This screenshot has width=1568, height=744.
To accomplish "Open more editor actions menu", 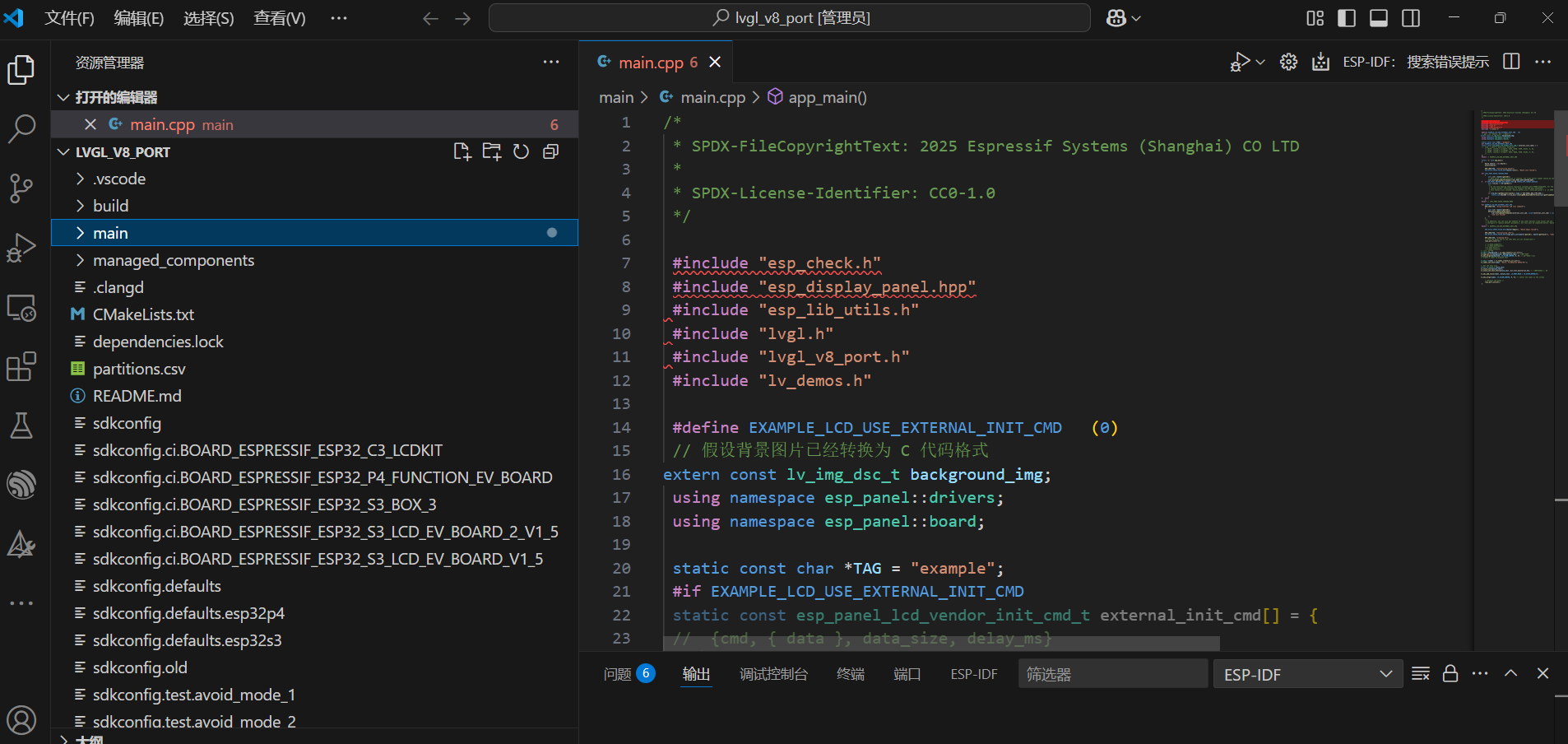I will 1543,62.
